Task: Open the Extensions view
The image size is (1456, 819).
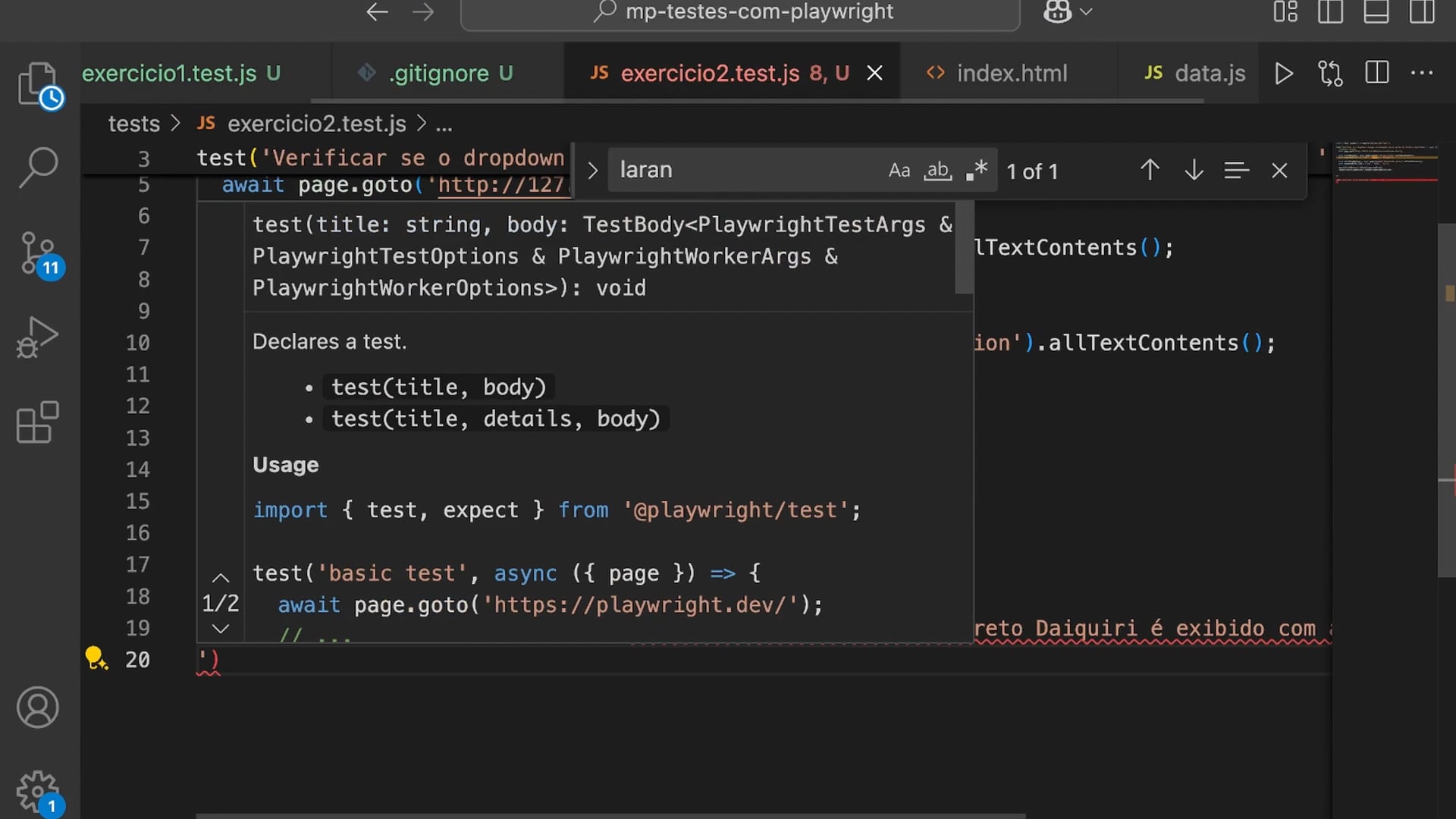Action: click(x=36, y=422)
